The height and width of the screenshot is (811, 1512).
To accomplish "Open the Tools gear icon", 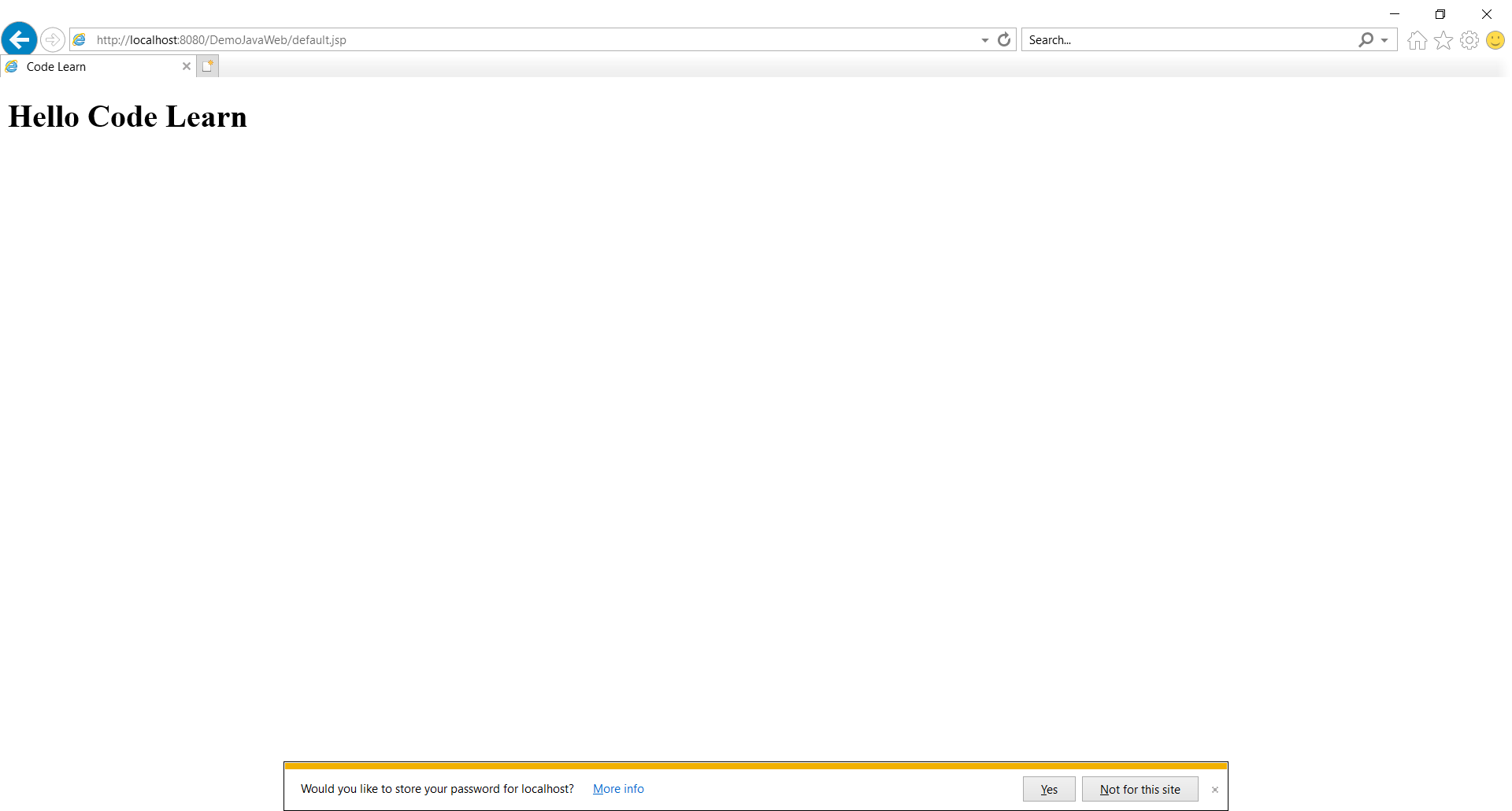I will tap(1469, 40).
